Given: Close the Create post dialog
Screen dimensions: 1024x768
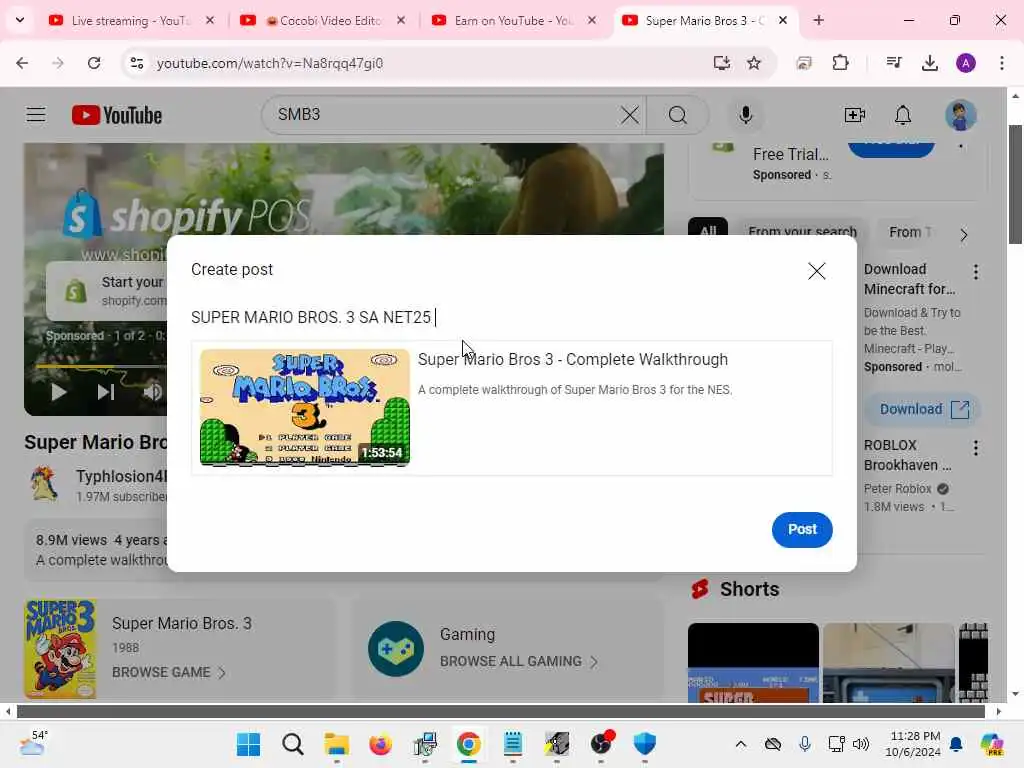Looking at the screenshot, I should 816,271.
